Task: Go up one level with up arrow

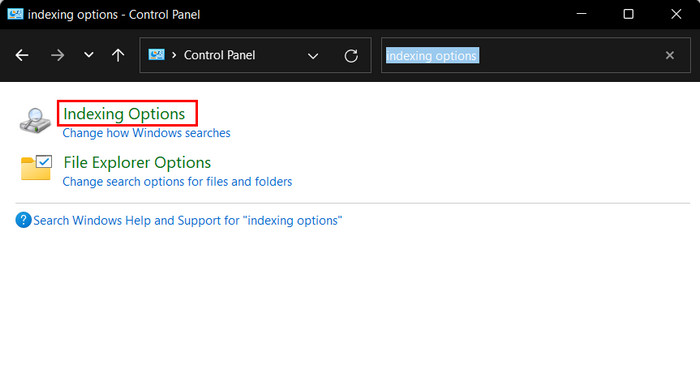Action: (x=118, y=55)
